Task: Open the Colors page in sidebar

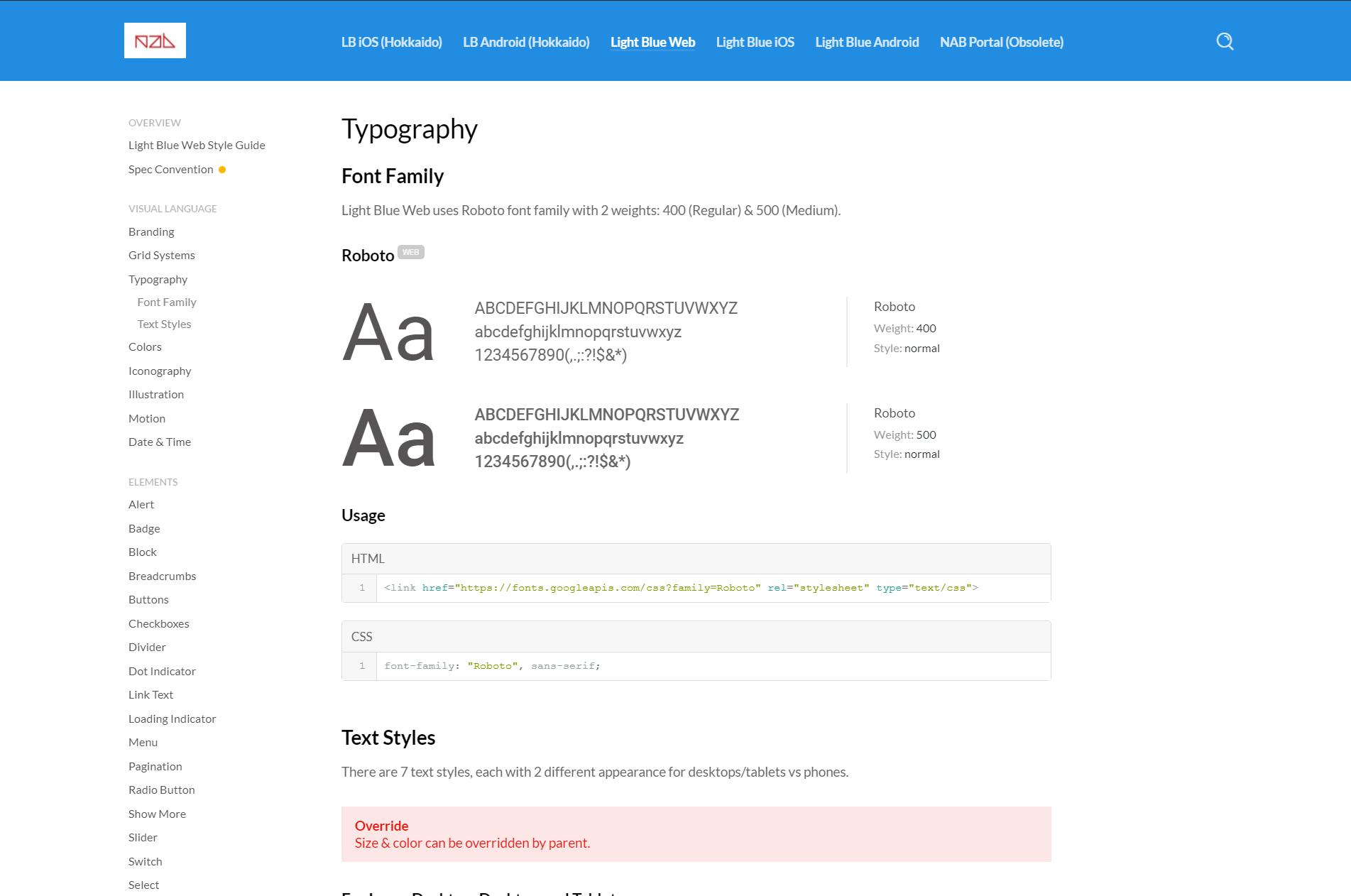Action: (145, 346)
